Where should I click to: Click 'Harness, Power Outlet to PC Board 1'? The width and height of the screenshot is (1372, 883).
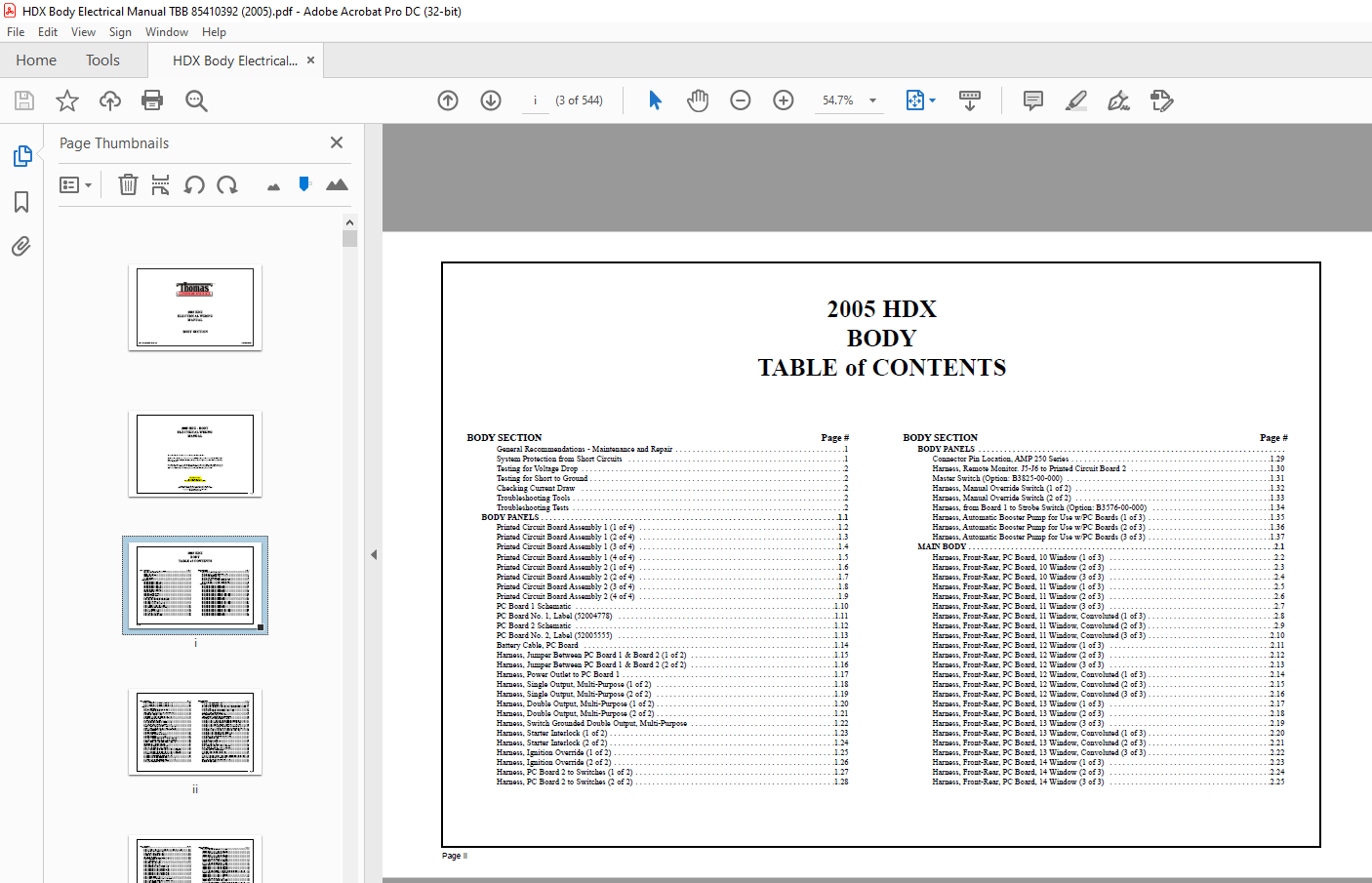pos(557,674)
